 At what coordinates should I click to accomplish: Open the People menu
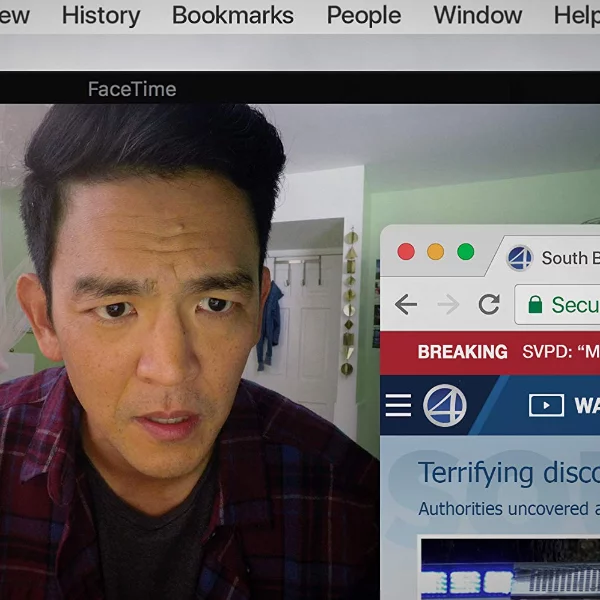(364, 16)
